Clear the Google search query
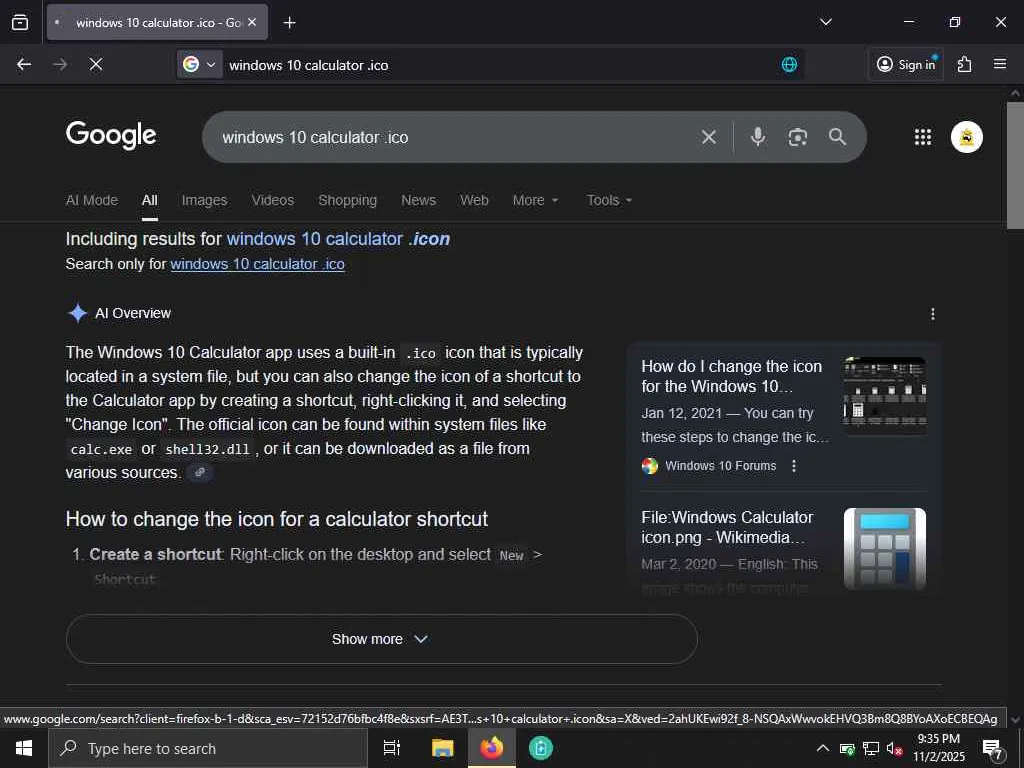The width and height of the screenshot is (1024, 768). tap(709, 137)
